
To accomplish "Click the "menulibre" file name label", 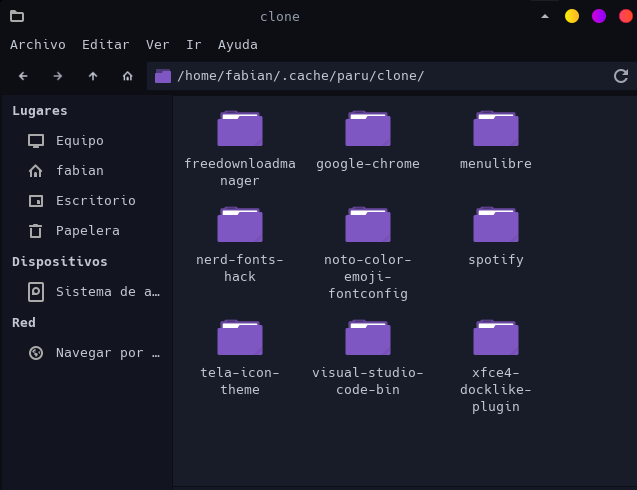I will [496, 164].
